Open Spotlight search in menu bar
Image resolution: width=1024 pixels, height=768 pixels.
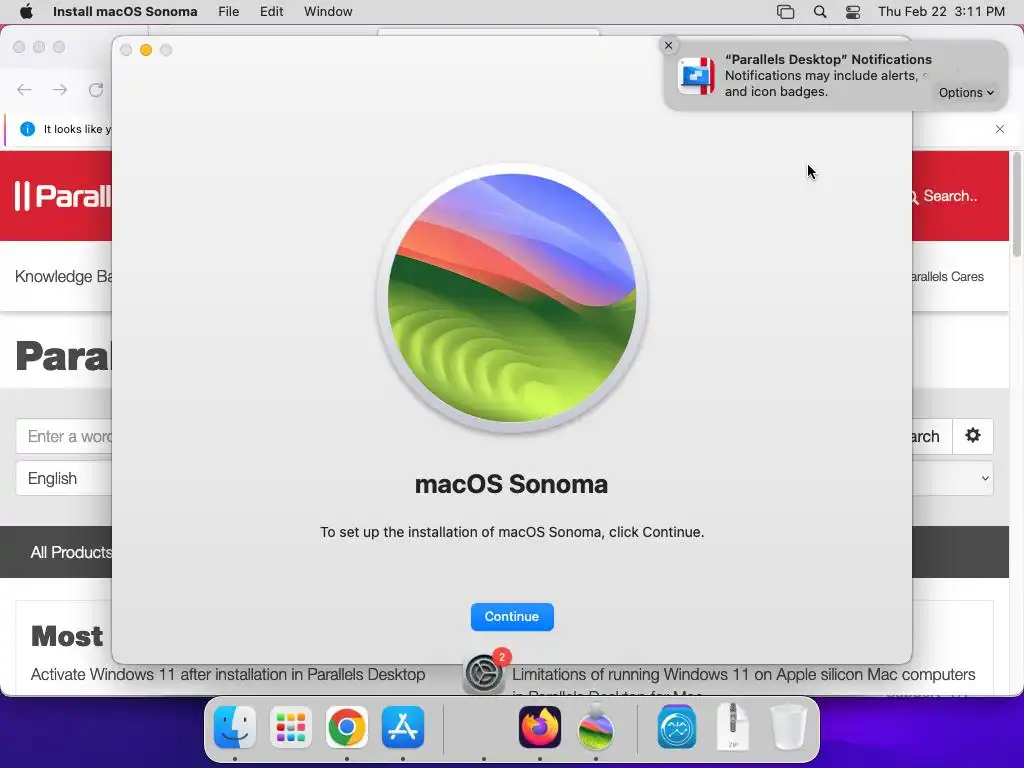point(820,12)
